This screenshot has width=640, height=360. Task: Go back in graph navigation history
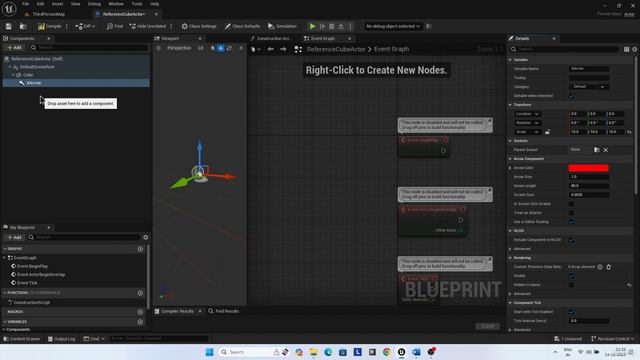pyautogui.click(x=270, y=49)
